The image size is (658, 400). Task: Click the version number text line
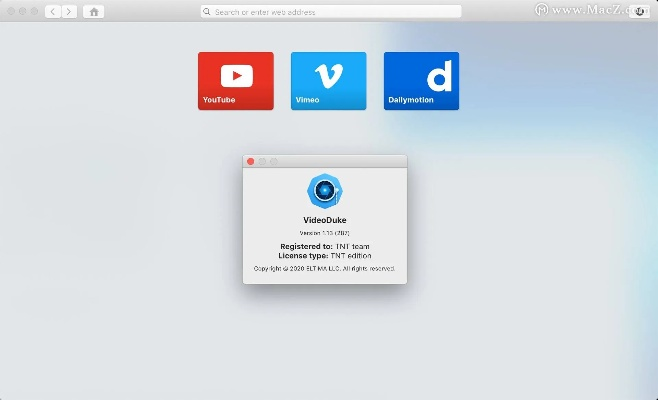point(324,232)
